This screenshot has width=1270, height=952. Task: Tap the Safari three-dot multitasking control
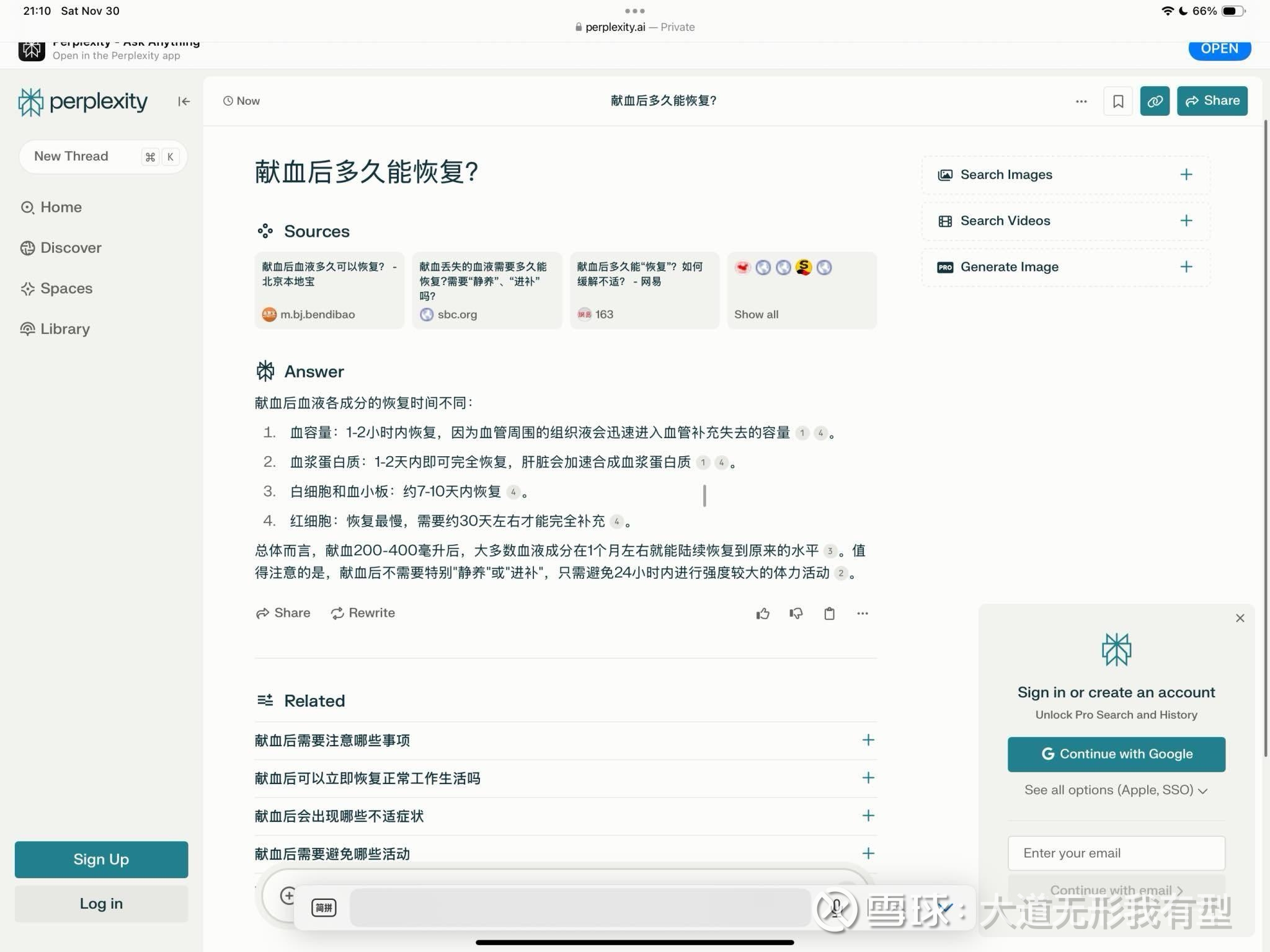[635, 11]
